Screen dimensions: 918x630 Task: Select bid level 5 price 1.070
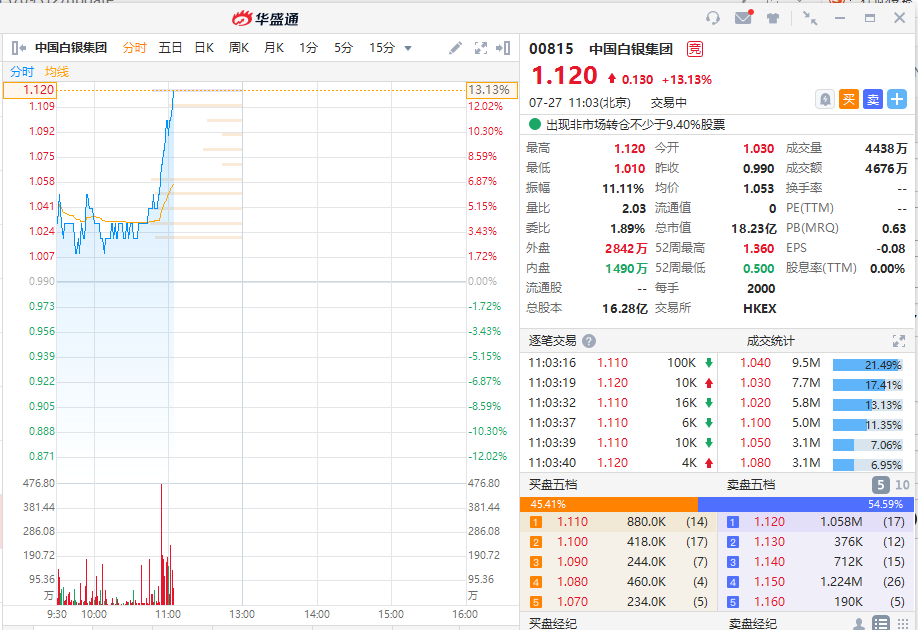coord(573,601)
